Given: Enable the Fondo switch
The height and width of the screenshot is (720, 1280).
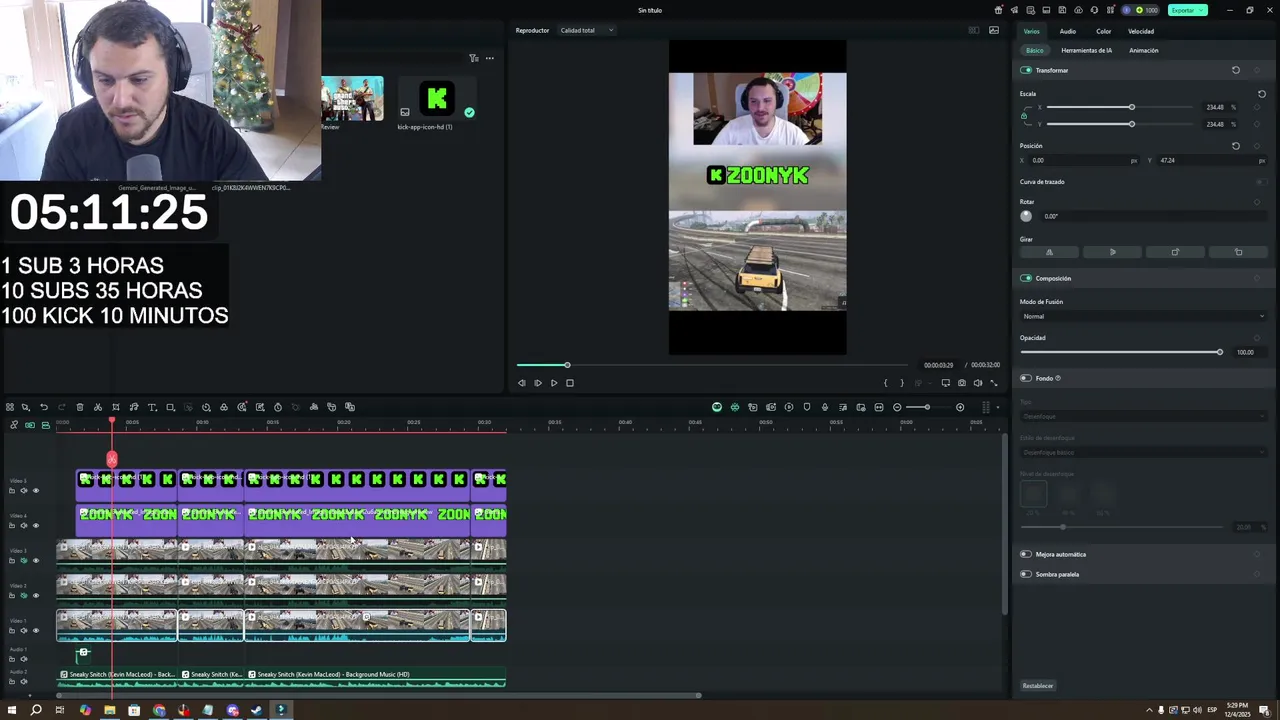Looking at the screenshot, I should pos(1026,378).
